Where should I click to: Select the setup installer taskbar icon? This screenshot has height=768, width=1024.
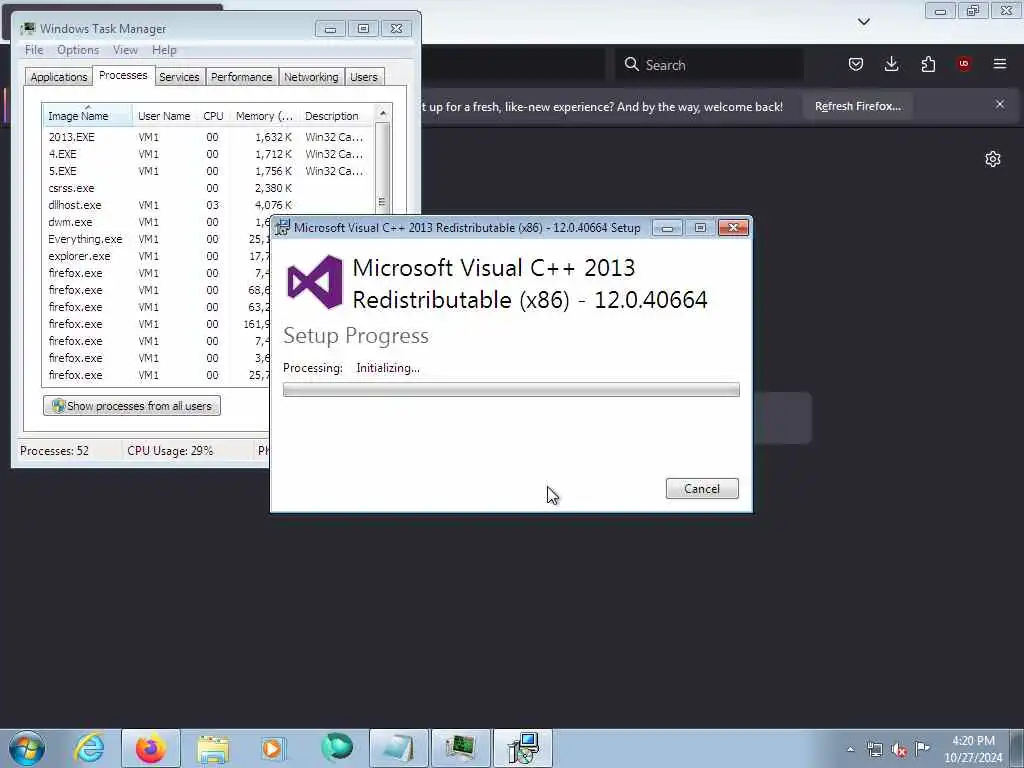coord(523,748)
